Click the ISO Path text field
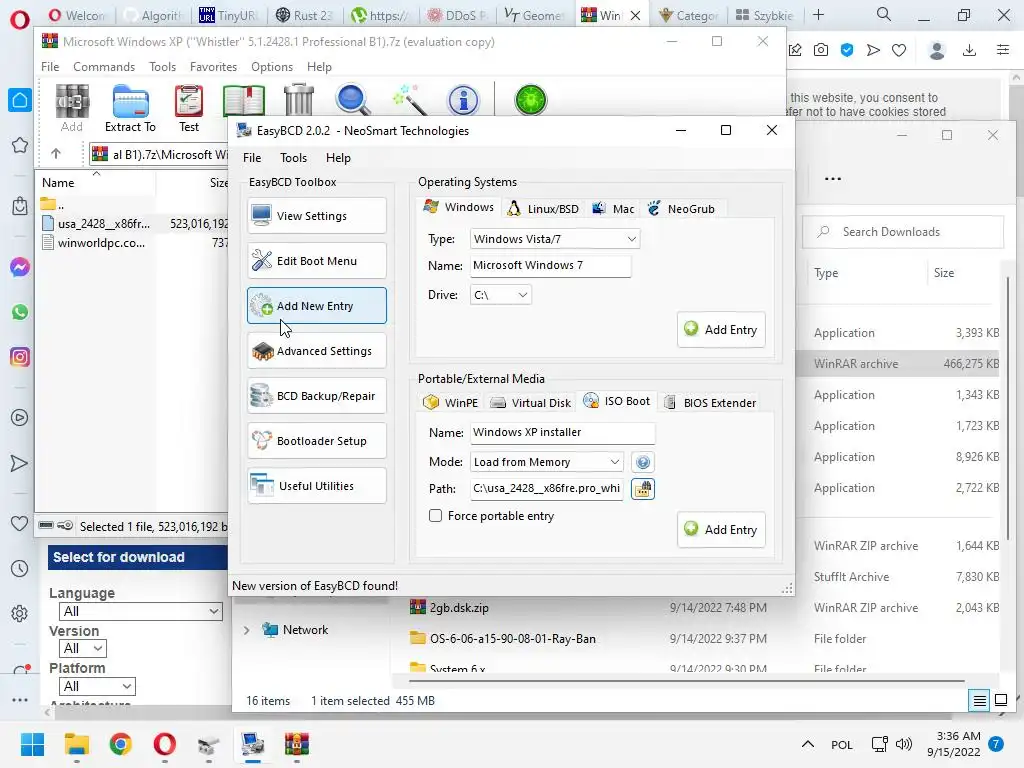1024x768 pixels. [x=547, y=488]
